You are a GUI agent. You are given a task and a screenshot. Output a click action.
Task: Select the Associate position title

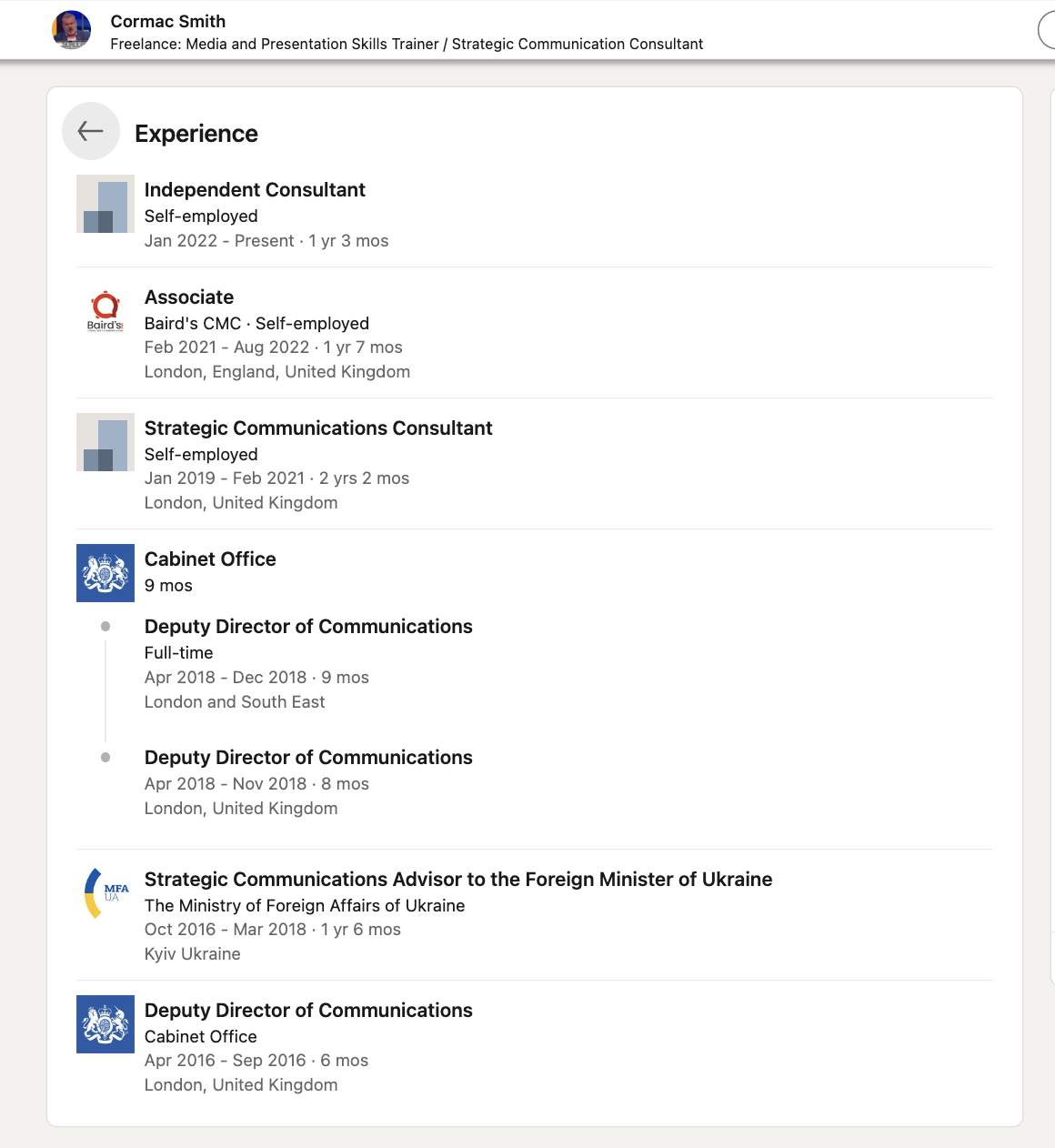[189, 297]
